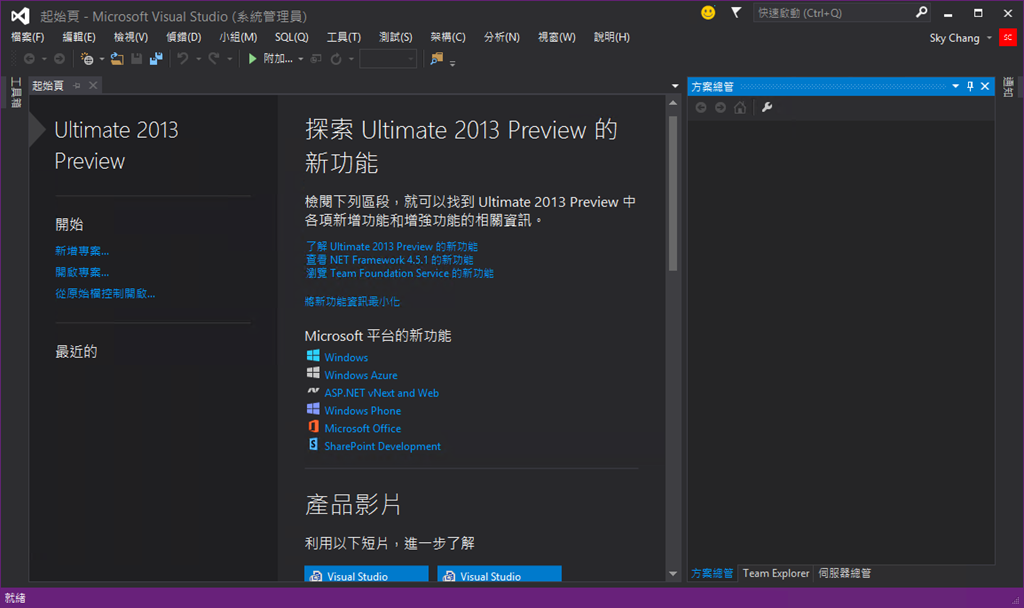Click Solution Explorer Home icon
Viewport: 1024px width, 608px height.
(x=740, y=107)
